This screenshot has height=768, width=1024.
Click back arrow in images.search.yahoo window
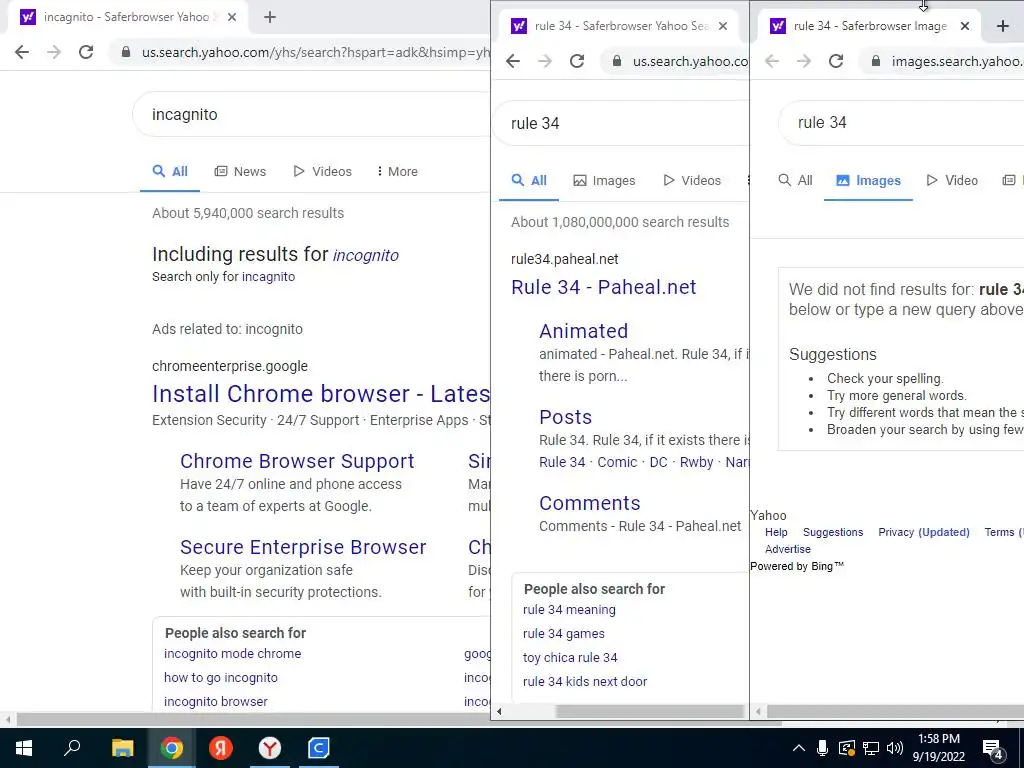[x=772, y=61]
